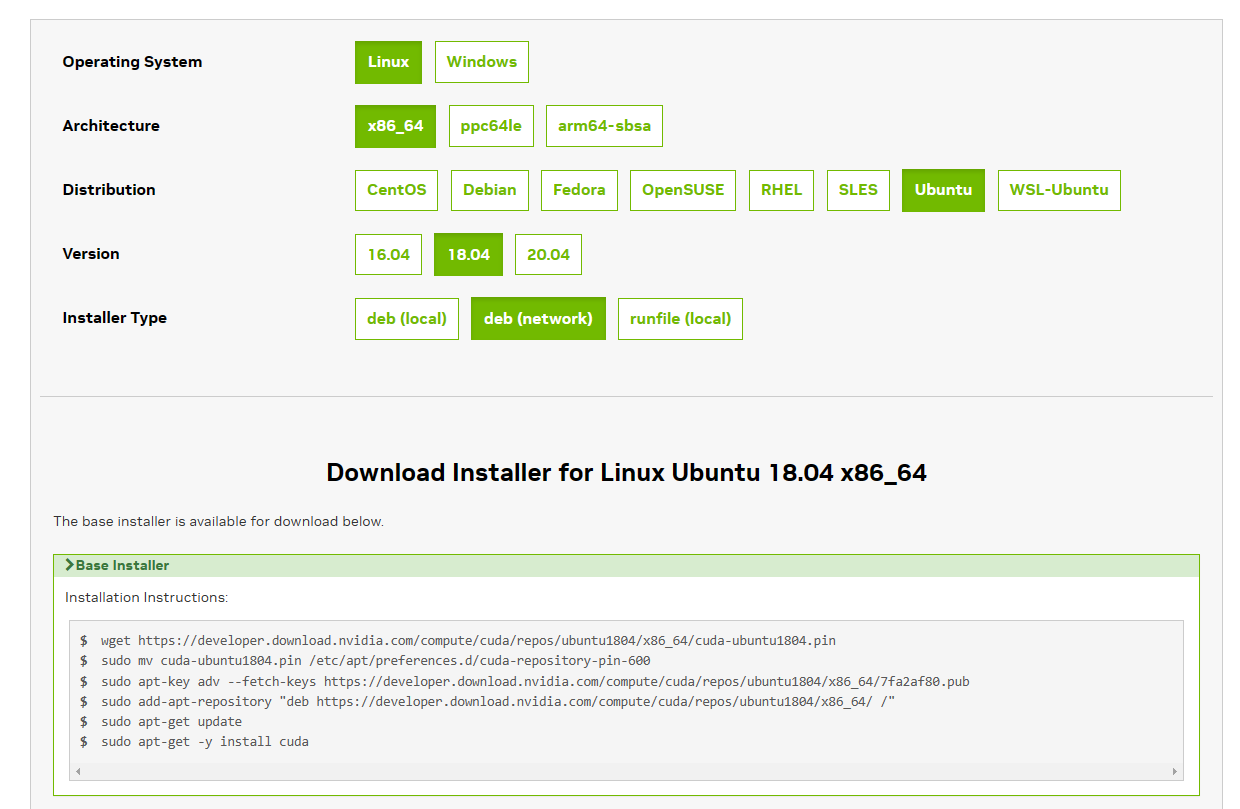The width and height of the screenshot is (1240, 809).
Task: Select runfile (local) installer type
Action: coord(680,318)
